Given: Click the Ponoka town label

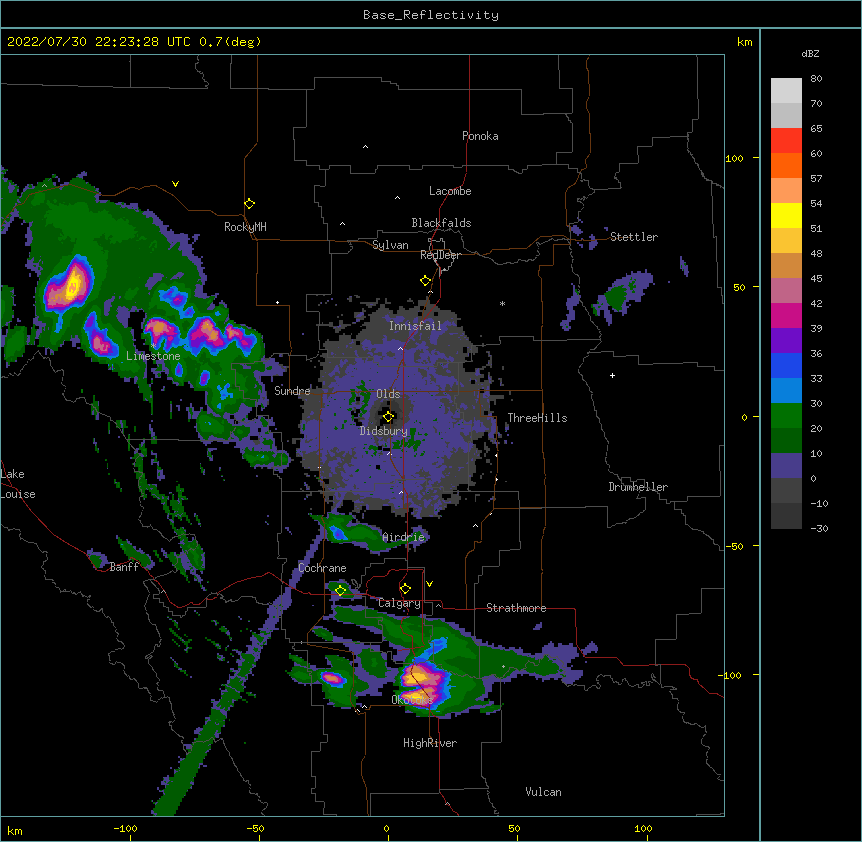Looking at the screenshot, I should (480, 136).
